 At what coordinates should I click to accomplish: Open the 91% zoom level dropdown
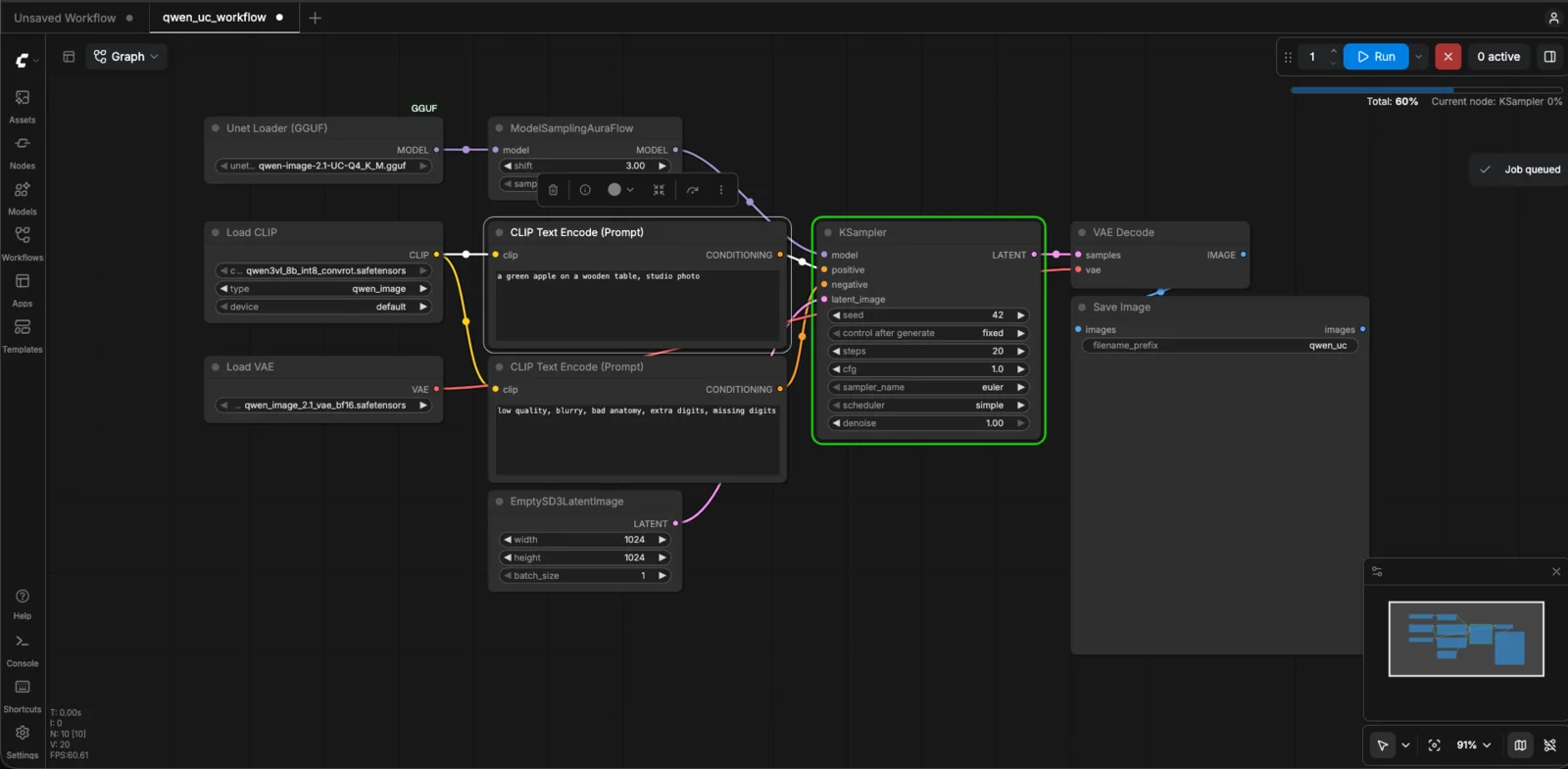click(1473, 745)
